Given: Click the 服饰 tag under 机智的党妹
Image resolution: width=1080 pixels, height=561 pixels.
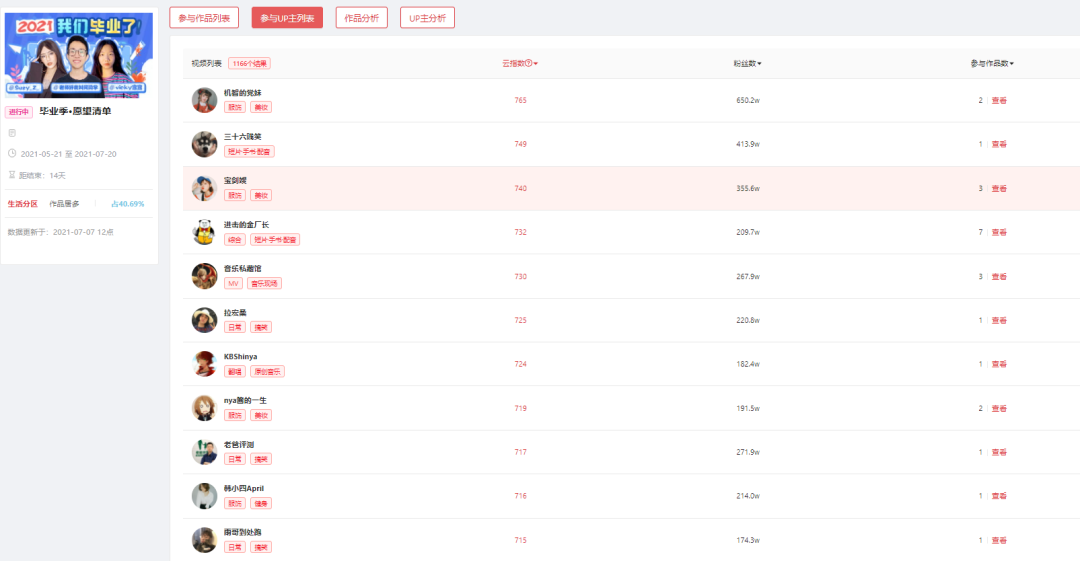Looking at the screenshot, I should coord(235,108).
